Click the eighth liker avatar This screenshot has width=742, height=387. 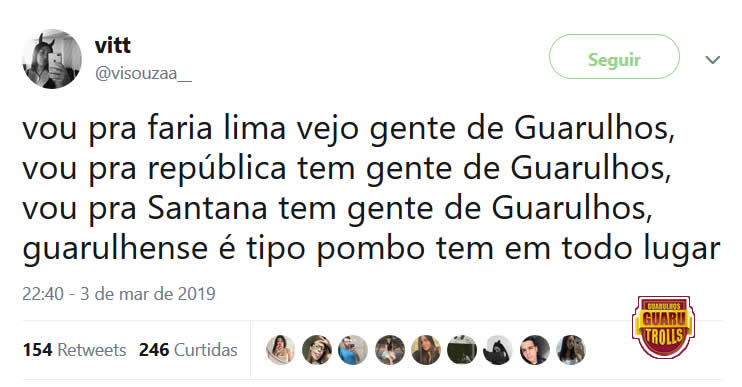click(534, 350)
